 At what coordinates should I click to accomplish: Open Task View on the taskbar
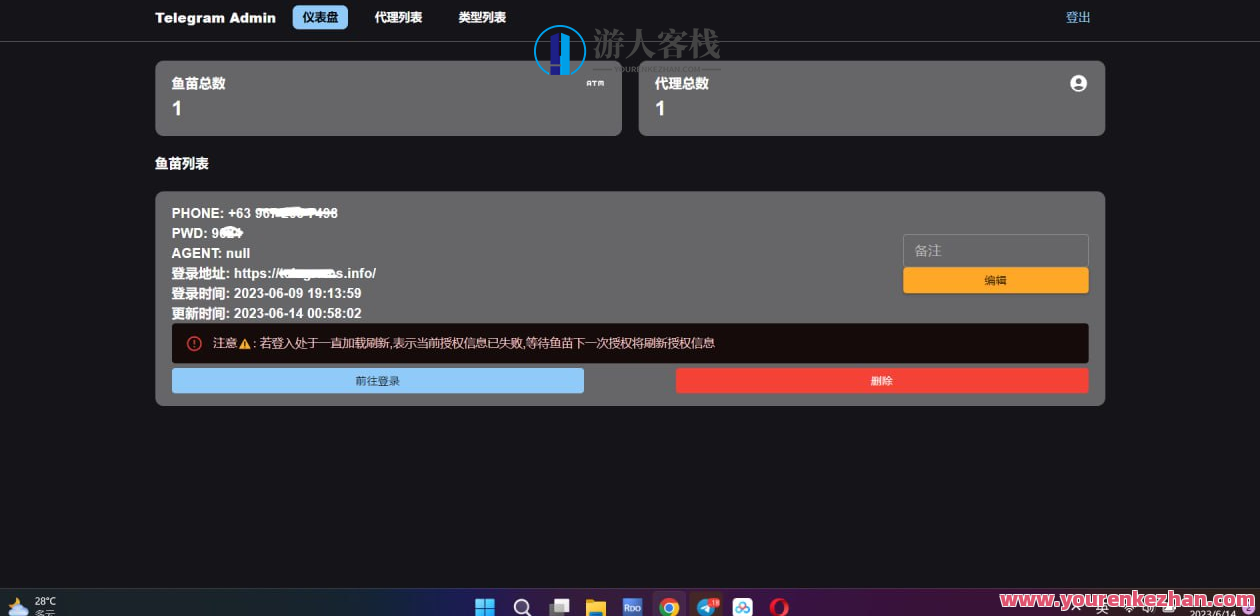pos(559,606)
